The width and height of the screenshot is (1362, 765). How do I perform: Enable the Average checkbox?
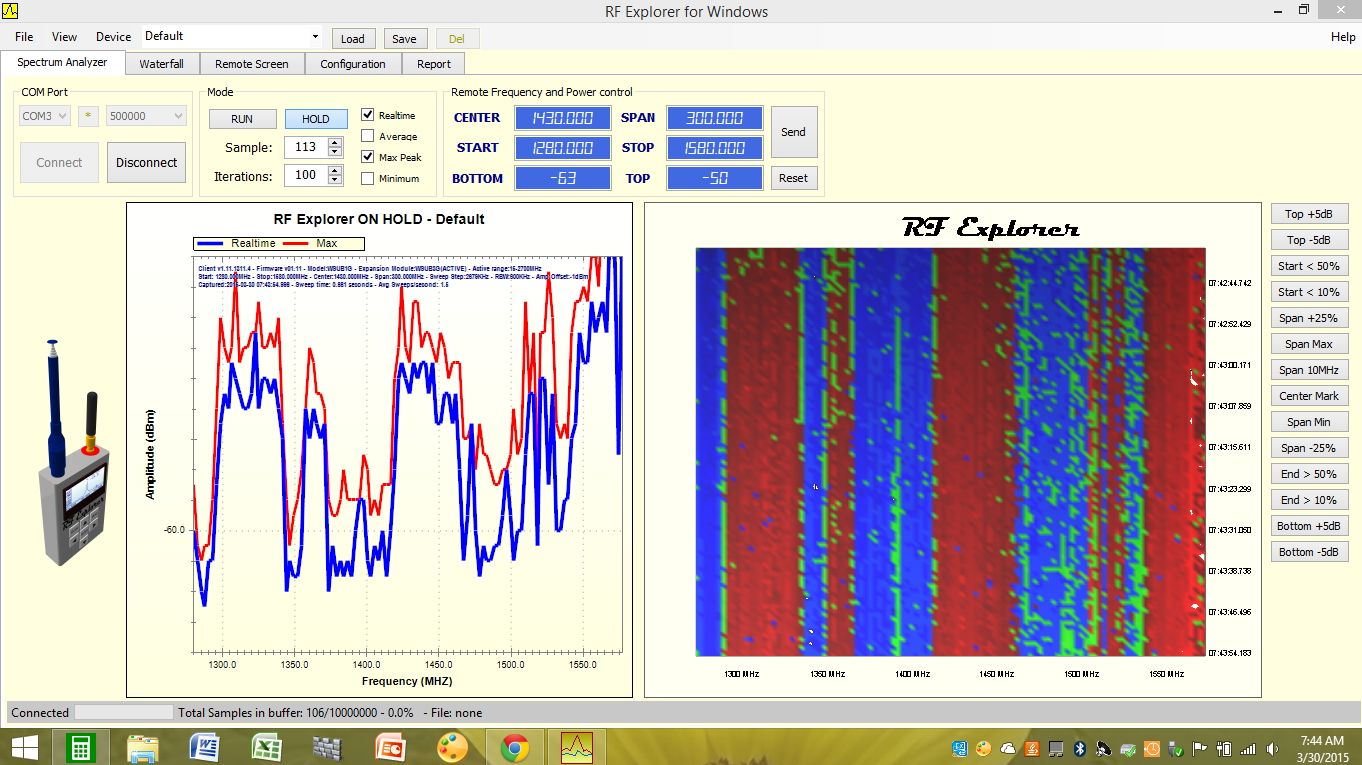tap(368, 136)
